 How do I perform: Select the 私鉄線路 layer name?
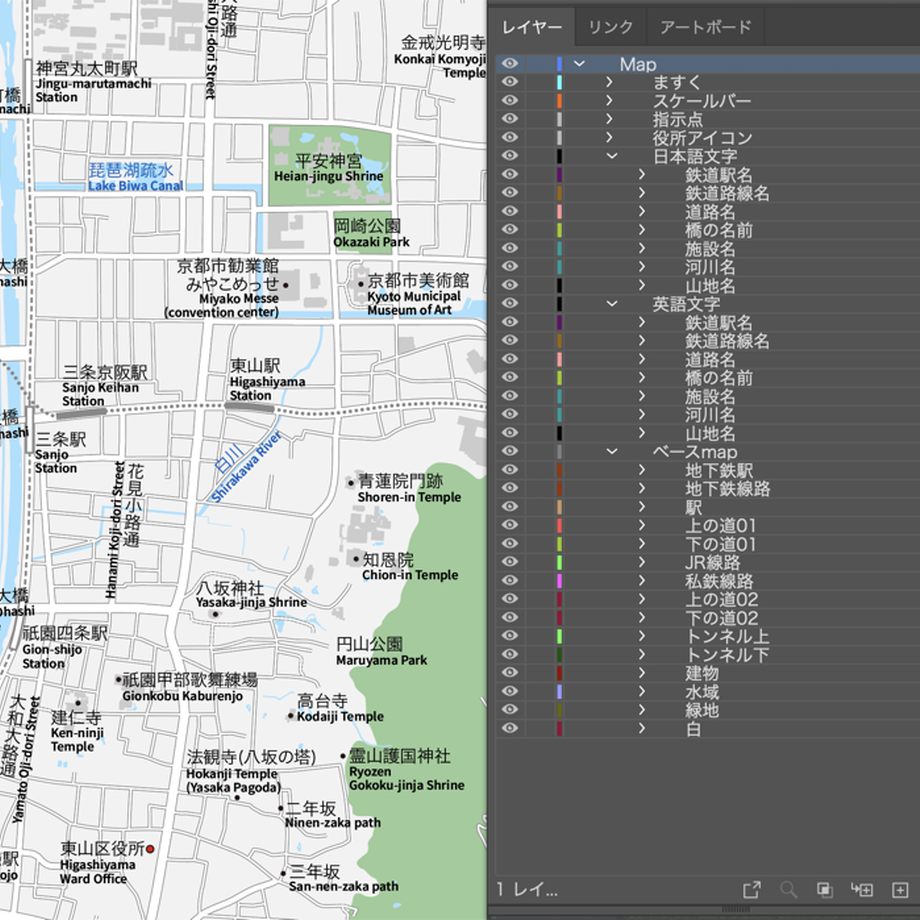point(719,580)
